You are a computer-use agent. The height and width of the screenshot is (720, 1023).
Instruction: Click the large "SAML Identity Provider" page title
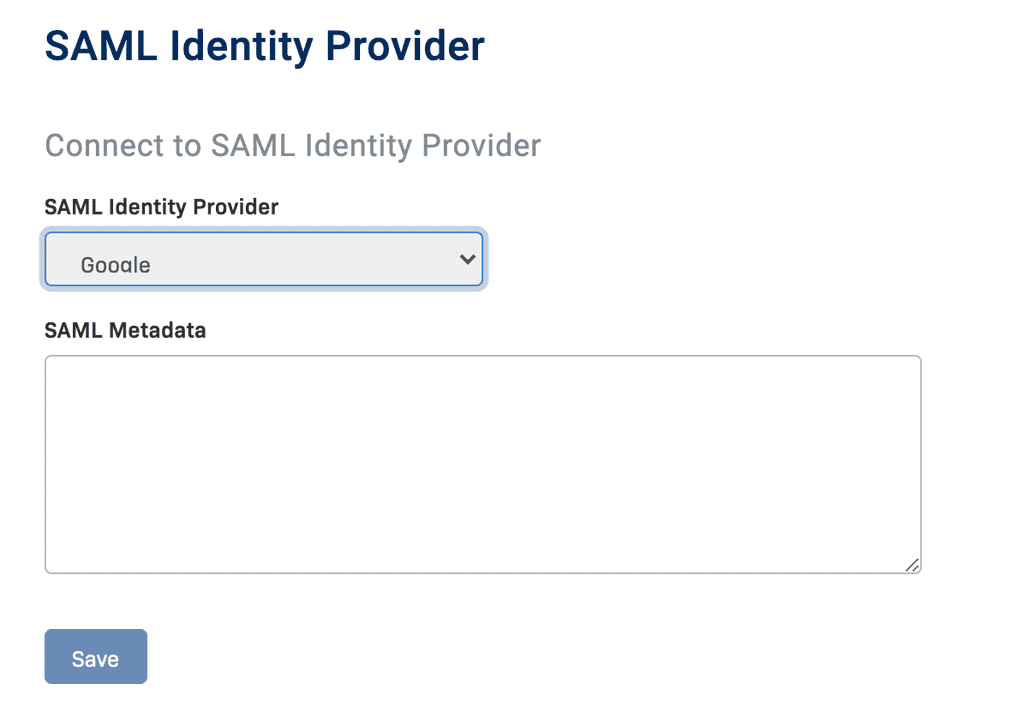tap(265, 47)
